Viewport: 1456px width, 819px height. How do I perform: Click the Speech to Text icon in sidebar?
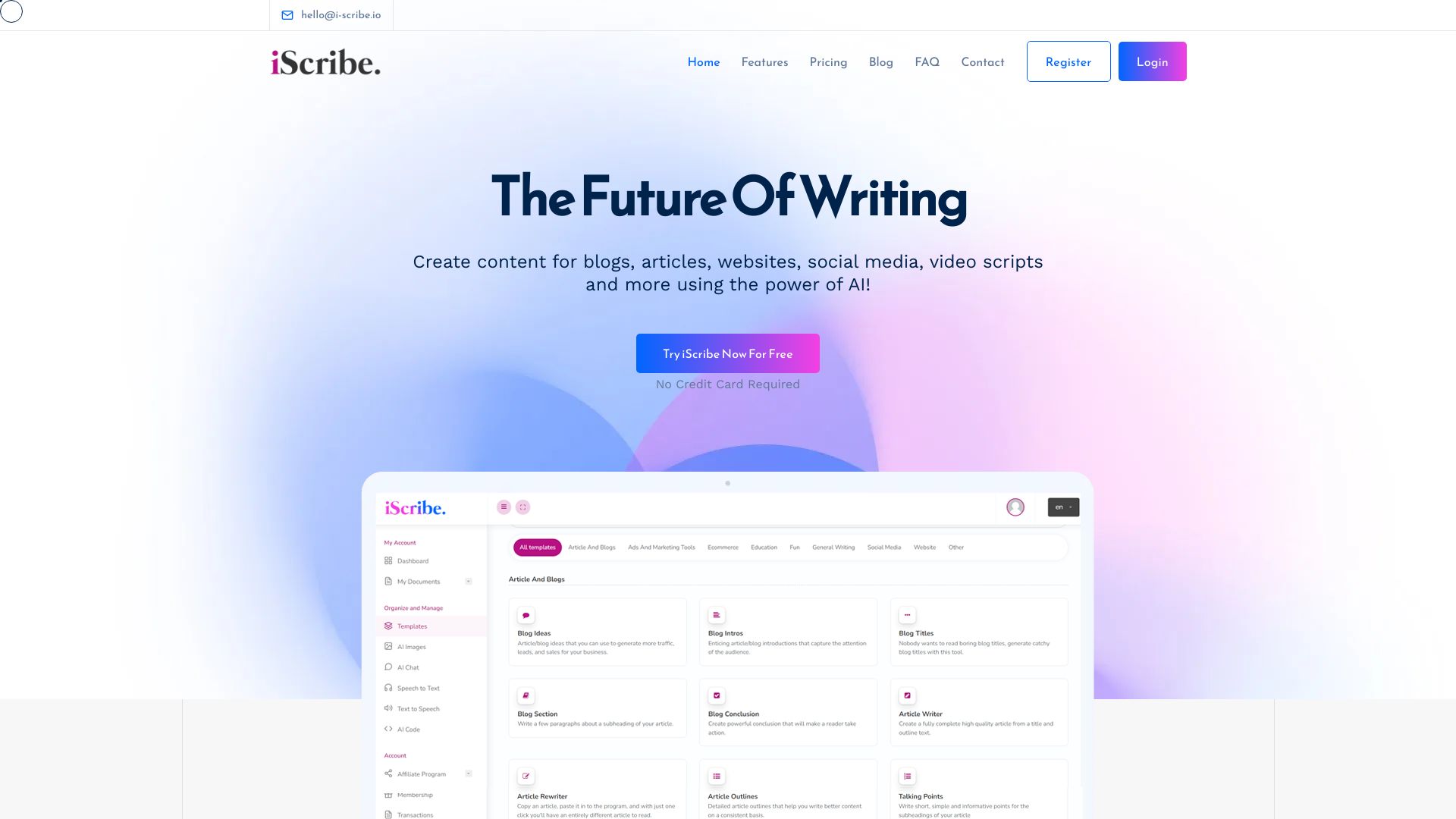tap(388, 688)
